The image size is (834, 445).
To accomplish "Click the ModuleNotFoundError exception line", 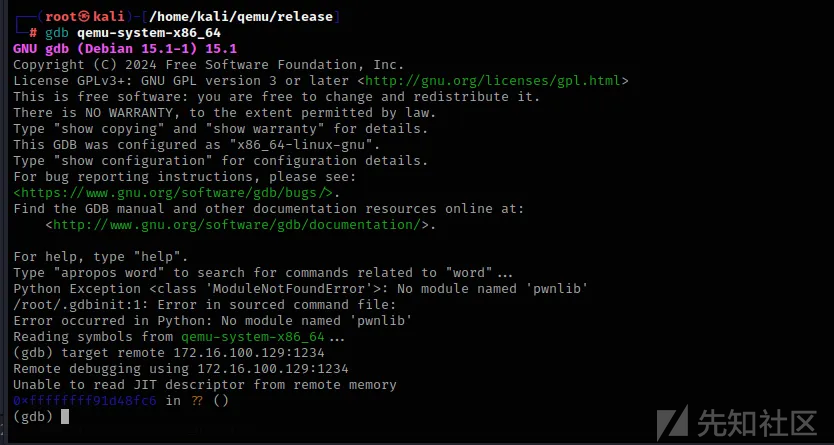I will click(x=301, y=289).
